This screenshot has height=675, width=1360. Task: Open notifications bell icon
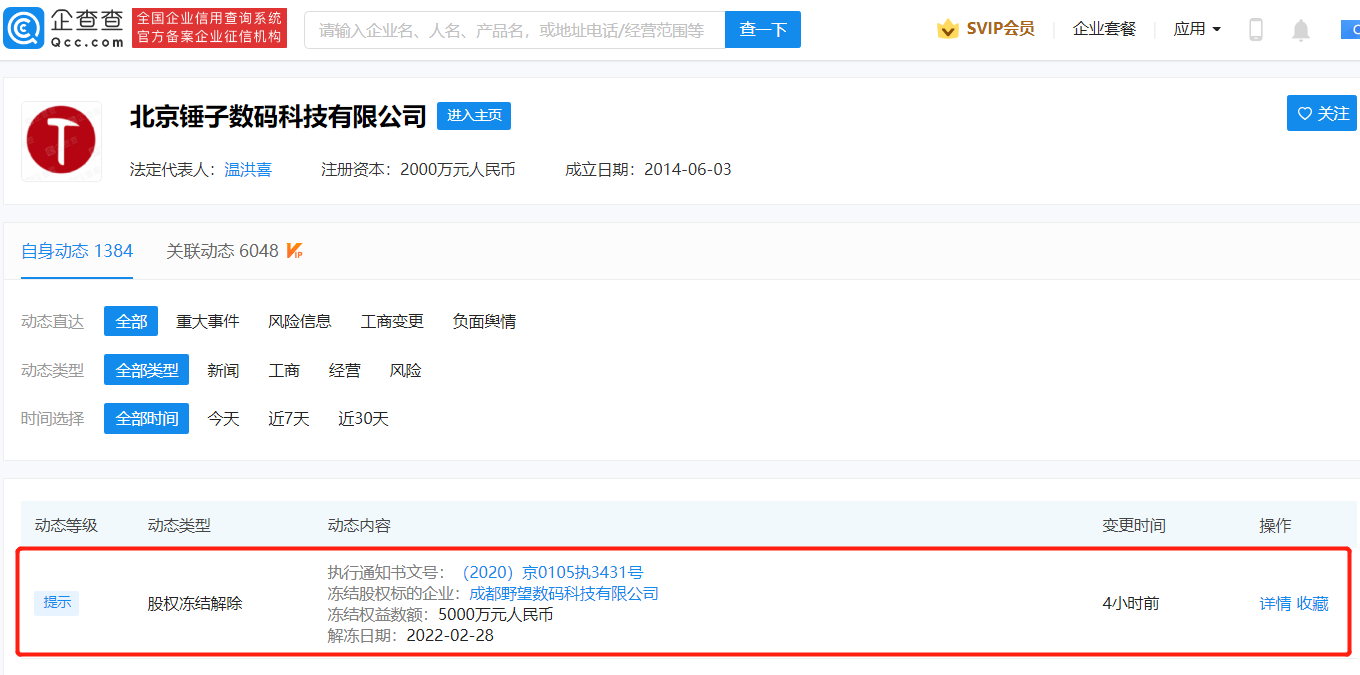(x=1300, y=30)
